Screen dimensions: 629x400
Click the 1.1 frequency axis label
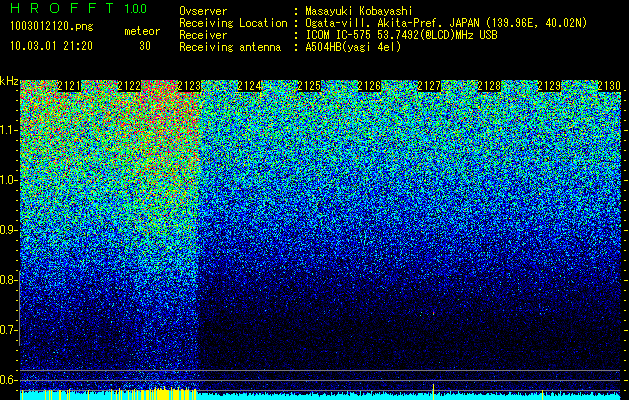pyautogui.click(x=8, y=130)
